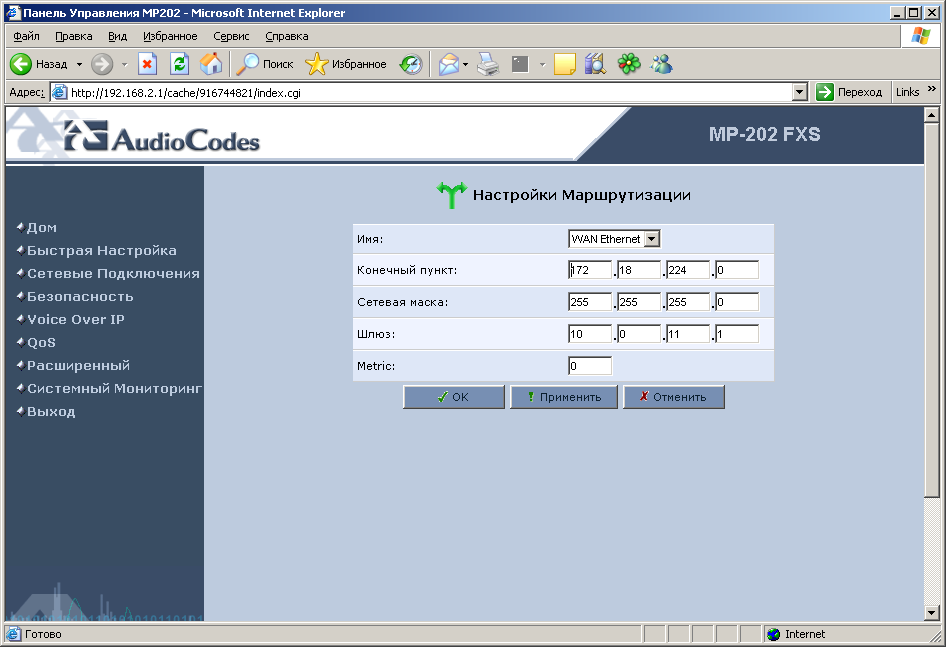Open the Back button history dropdown arrow
Image resolution: width=946 pixels, height=647 pixels.
click(x=79, y=64)
